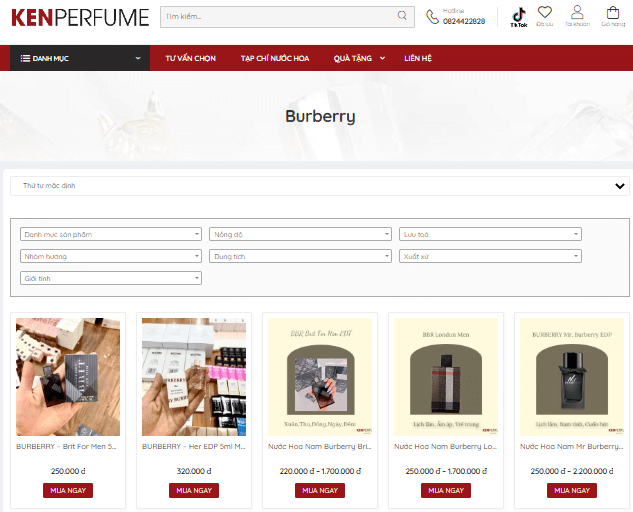Open BURBERRY - Brit For Men title link
The height and width of the screenshot is (512, 633).
66,447
